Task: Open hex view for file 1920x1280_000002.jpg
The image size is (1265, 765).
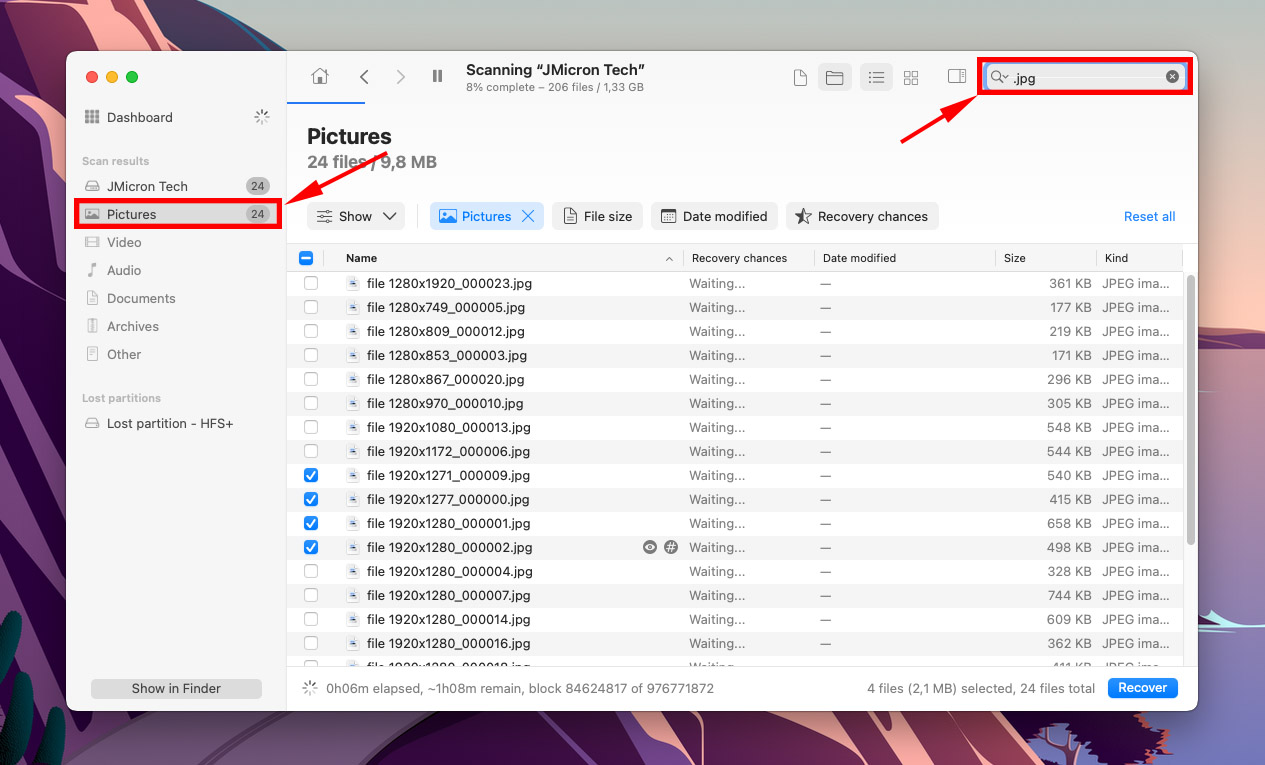Action: pyautogui.click(x=672, y=547)
